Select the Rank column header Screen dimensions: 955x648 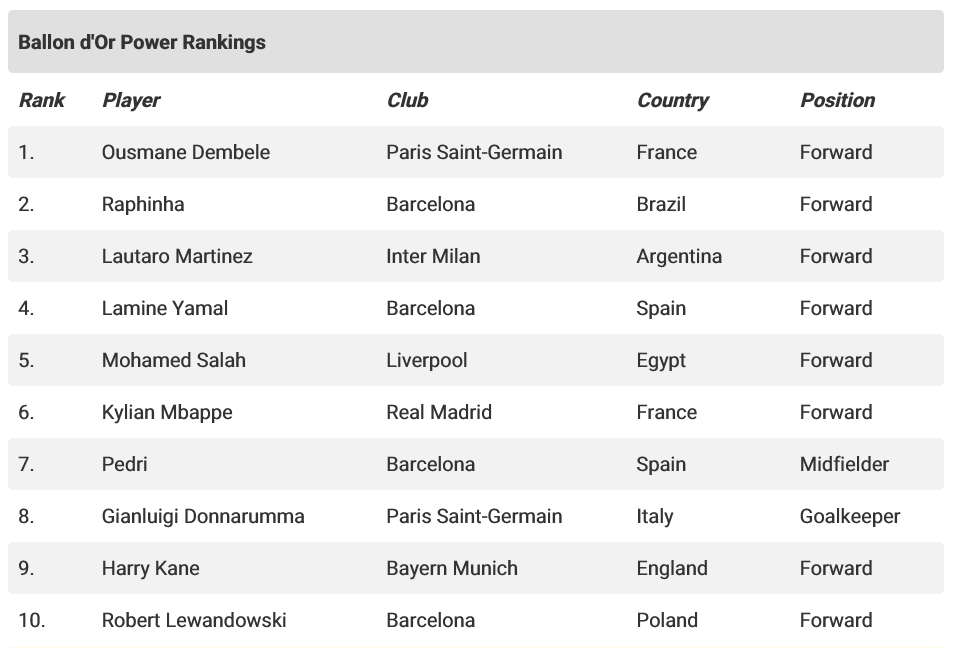(x=41, y=100)
